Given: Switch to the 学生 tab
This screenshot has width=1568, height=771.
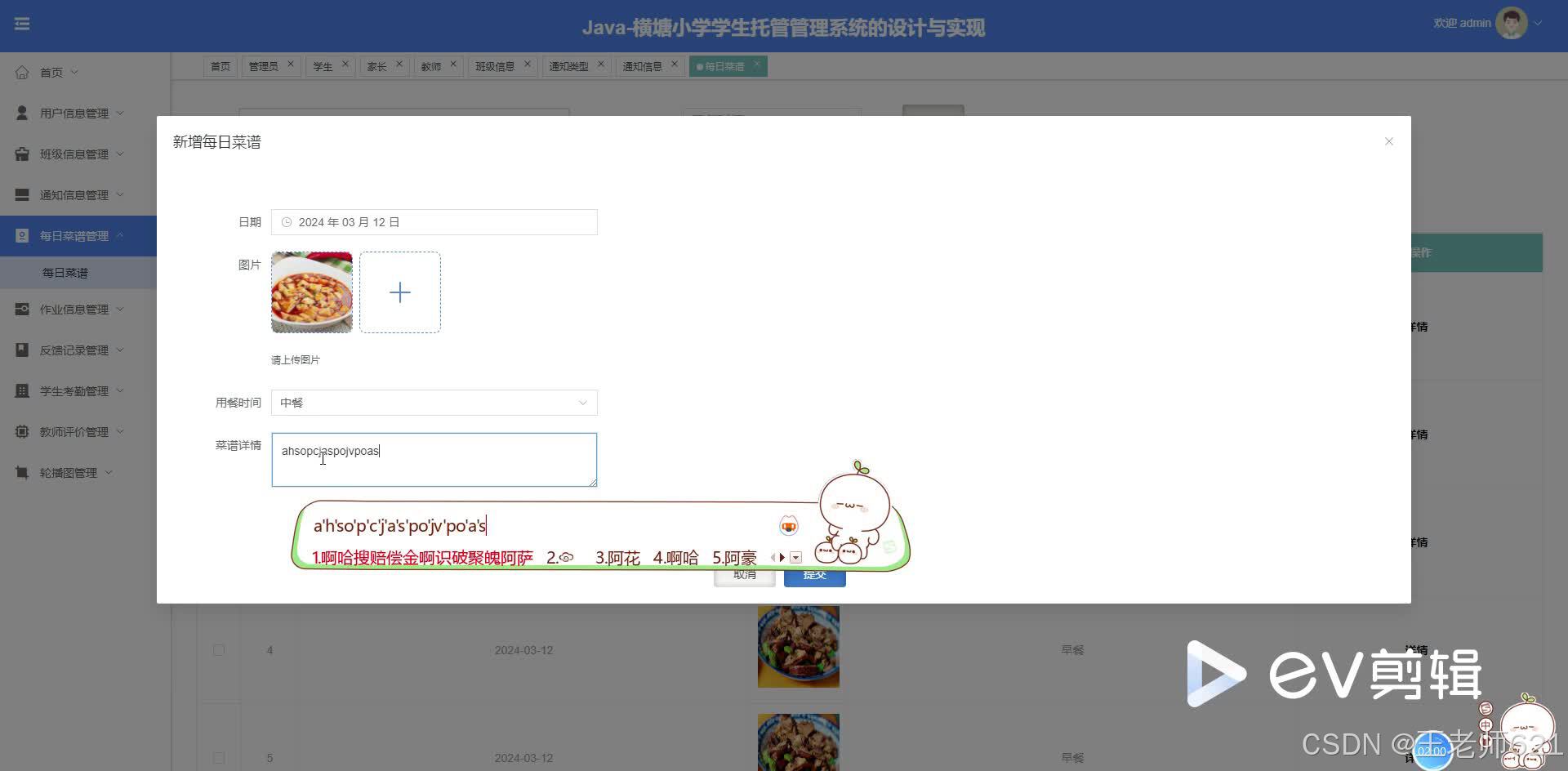Looking at the screenshot, I should click(323, 66).
